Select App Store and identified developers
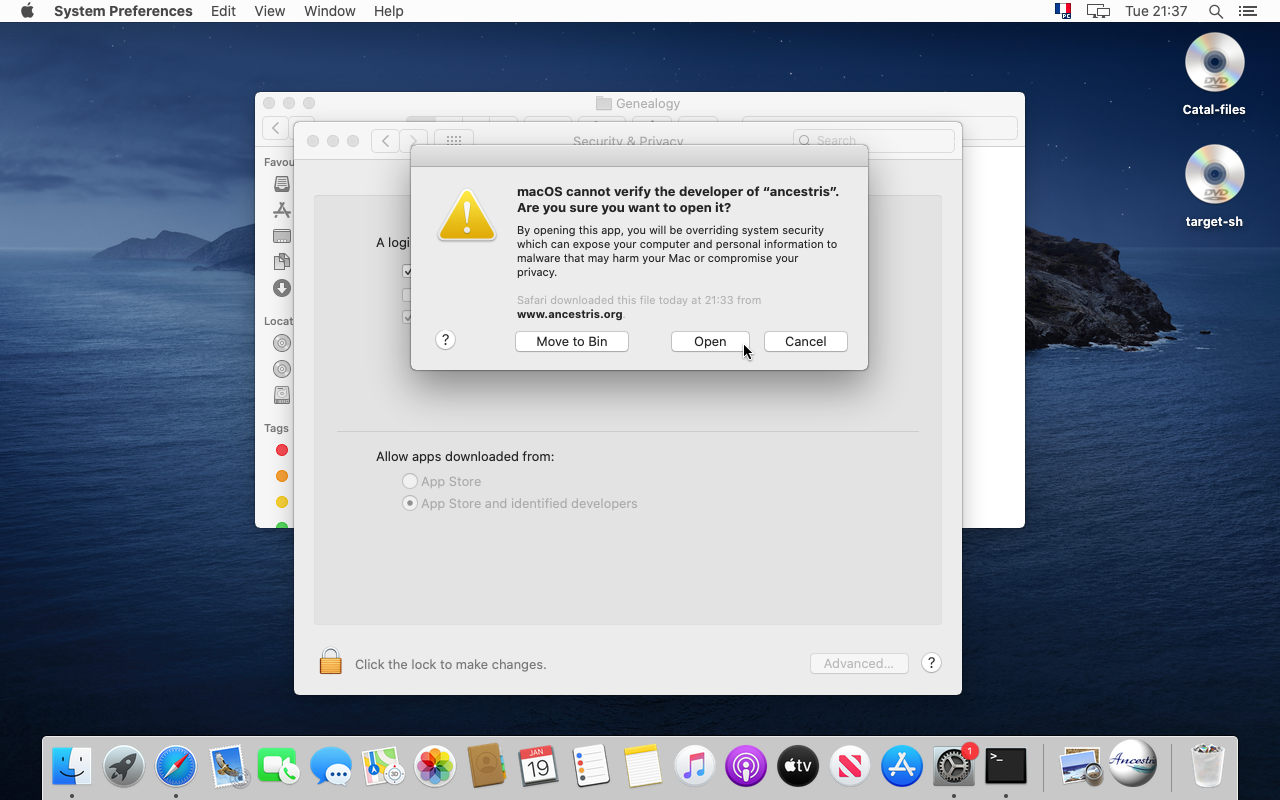 tap(410, 503)
